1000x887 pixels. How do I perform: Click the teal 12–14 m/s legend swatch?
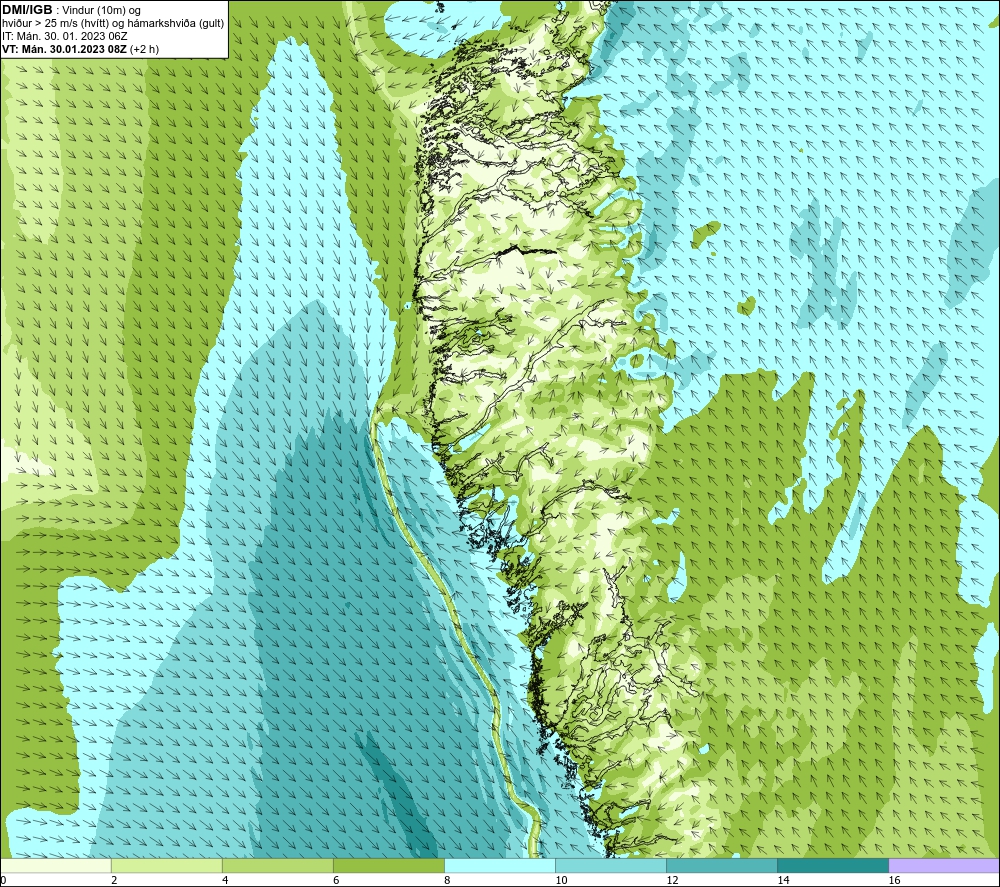[x=721, y=865]
